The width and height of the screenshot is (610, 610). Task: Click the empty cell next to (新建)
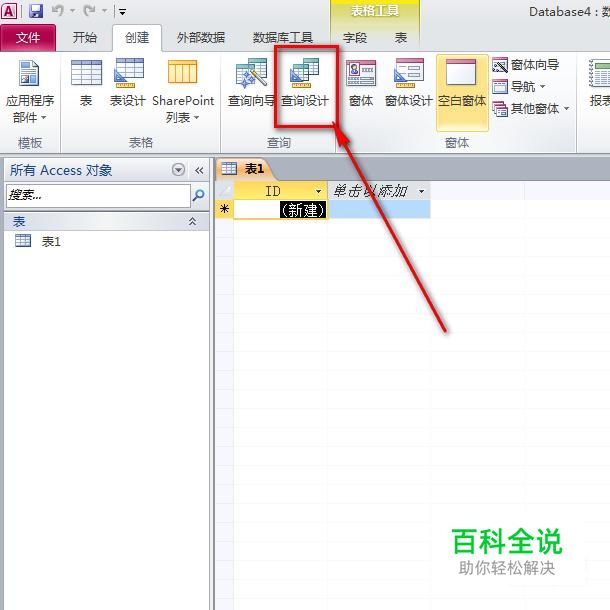click(379, 209)
